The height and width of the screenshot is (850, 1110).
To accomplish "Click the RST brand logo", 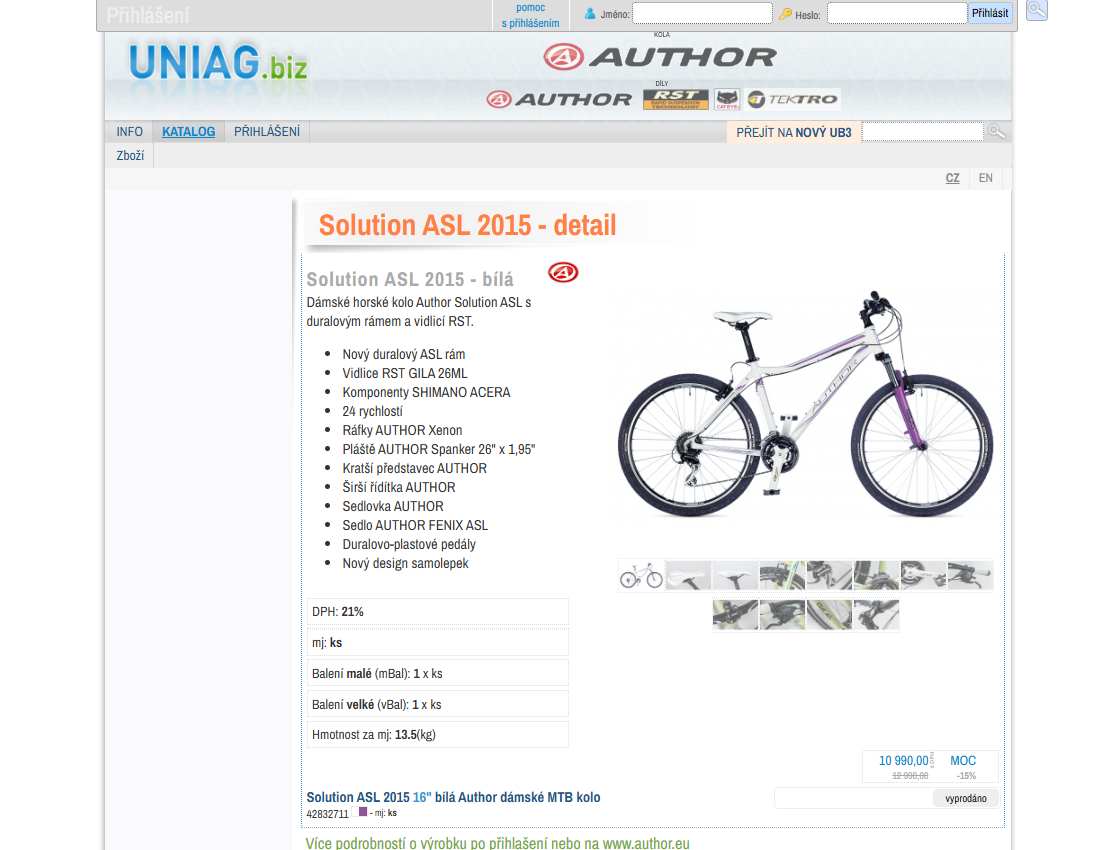I will (675, 99).
